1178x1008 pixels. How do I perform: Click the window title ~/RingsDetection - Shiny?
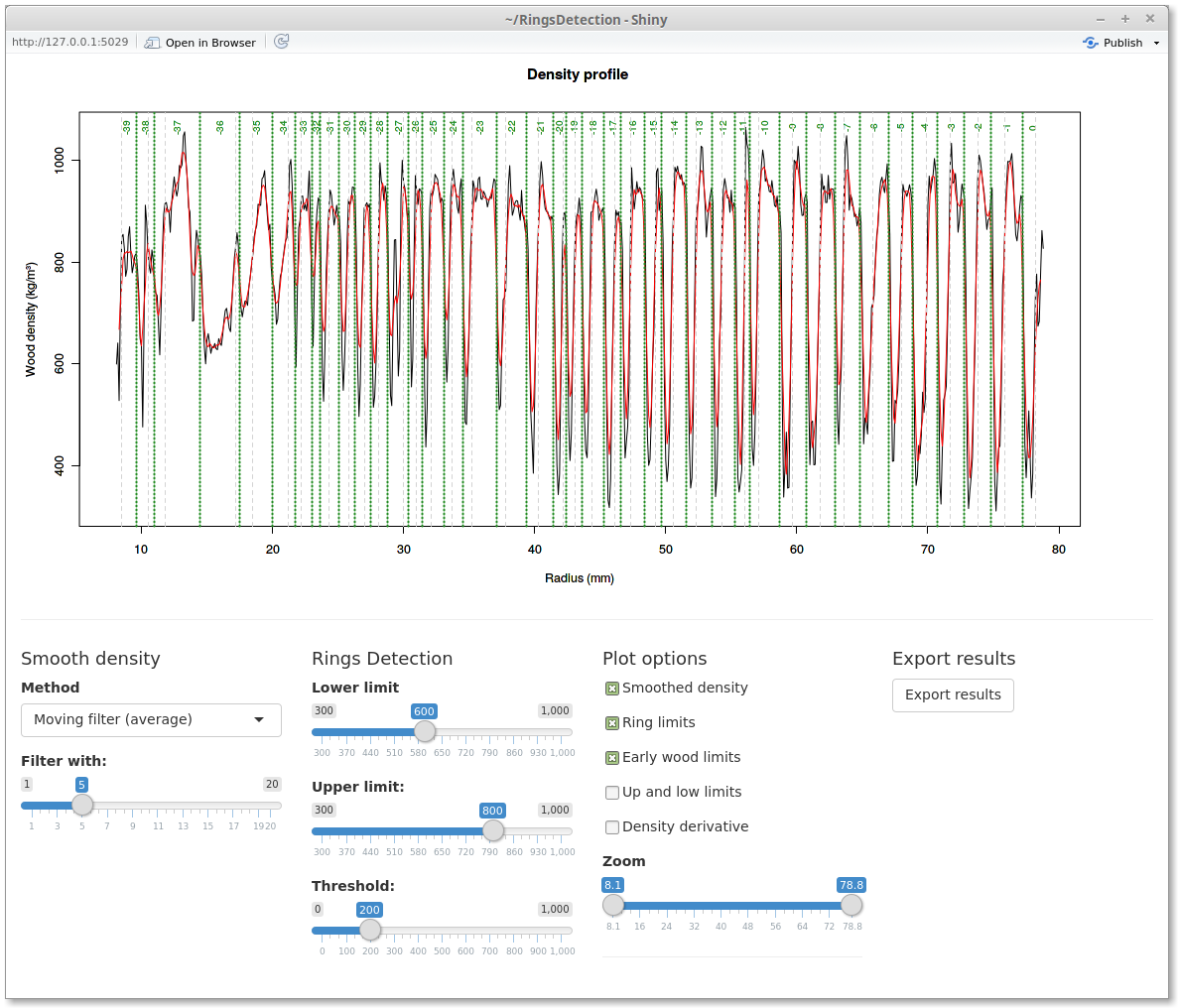(586, 20)
